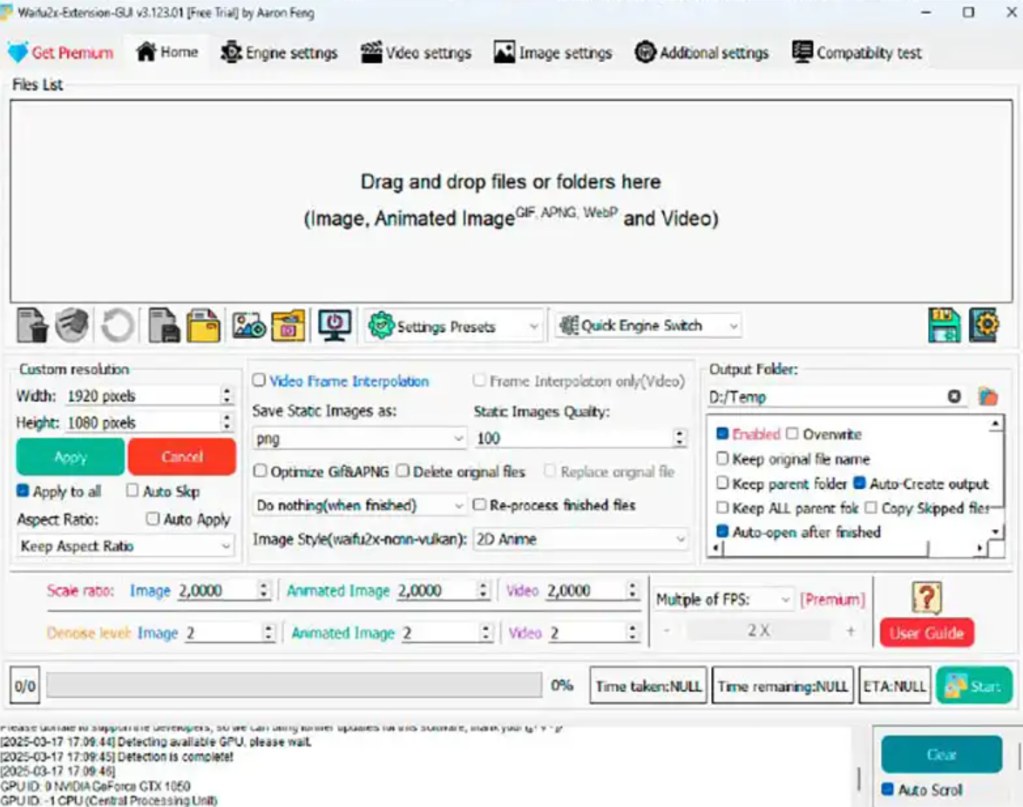Open the Quick Engine Switch dropdown
Screen dimensions: 1023x807
tap(648, 326)
